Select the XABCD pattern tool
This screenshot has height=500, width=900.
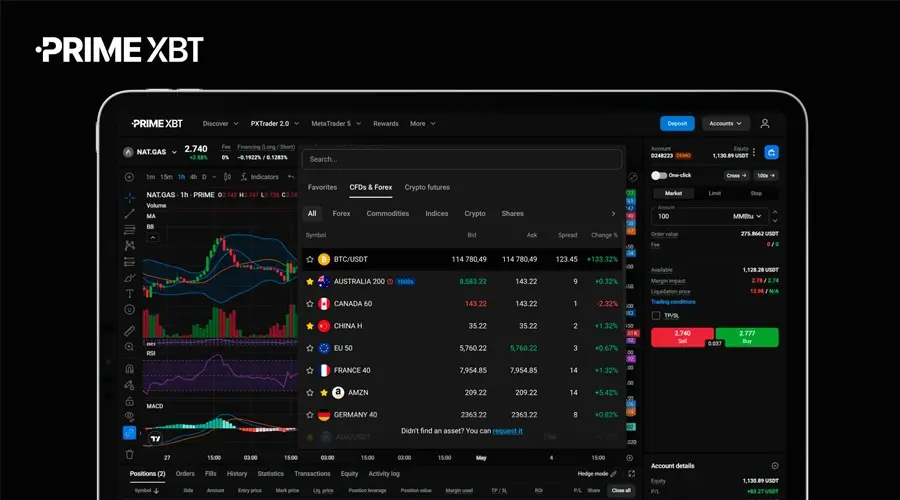[130, 245]
